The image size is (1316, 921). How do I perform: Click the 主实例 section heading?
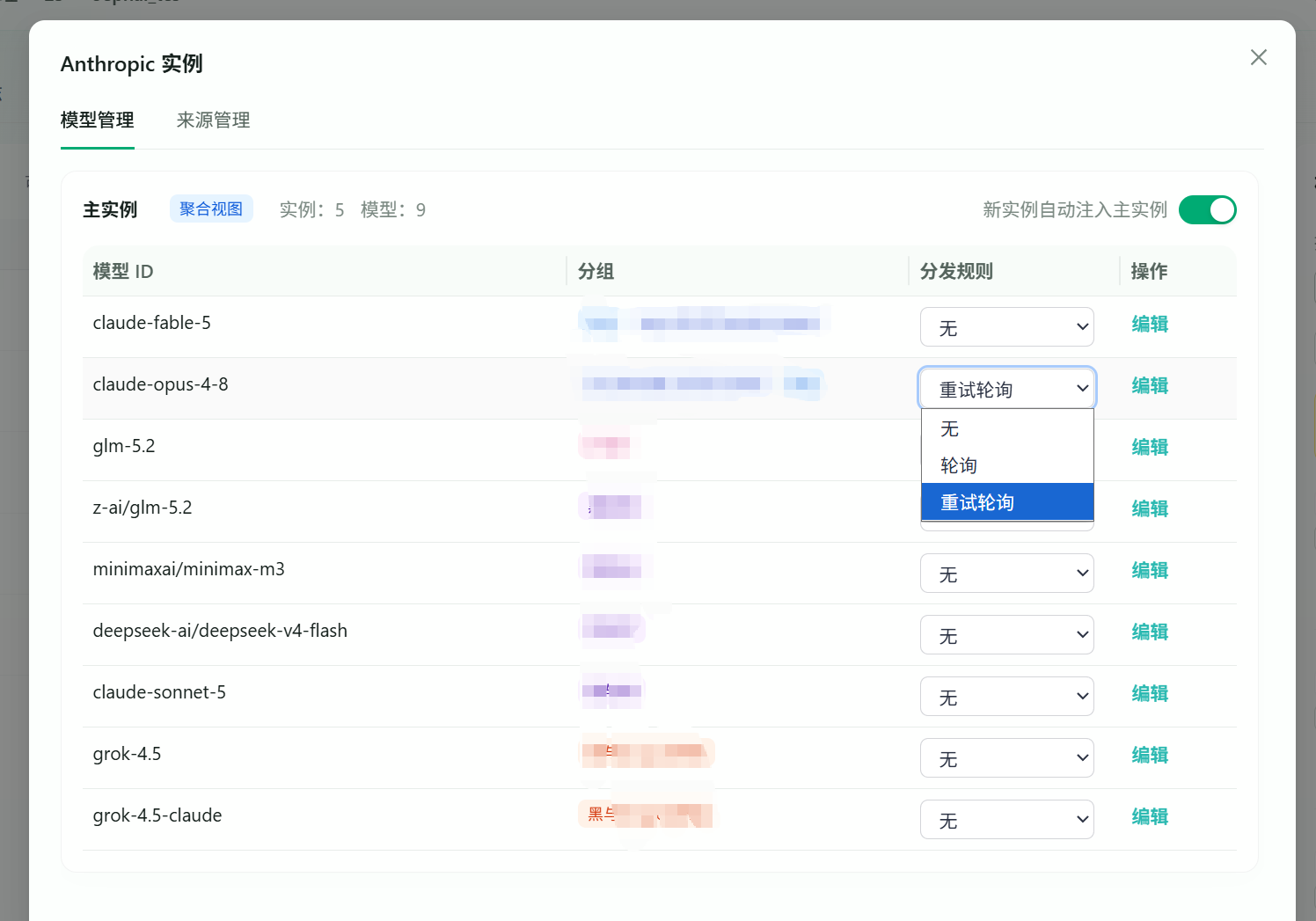coord(110,209)
